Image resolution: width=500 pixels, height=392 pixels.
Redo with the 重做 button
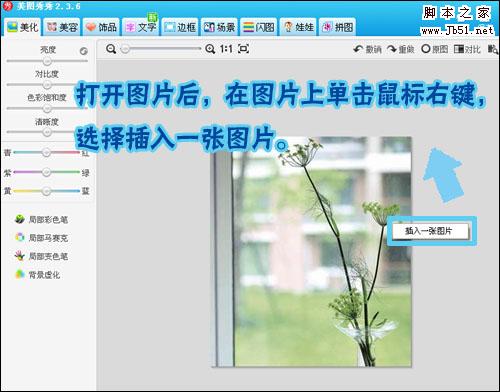(400, 49)
